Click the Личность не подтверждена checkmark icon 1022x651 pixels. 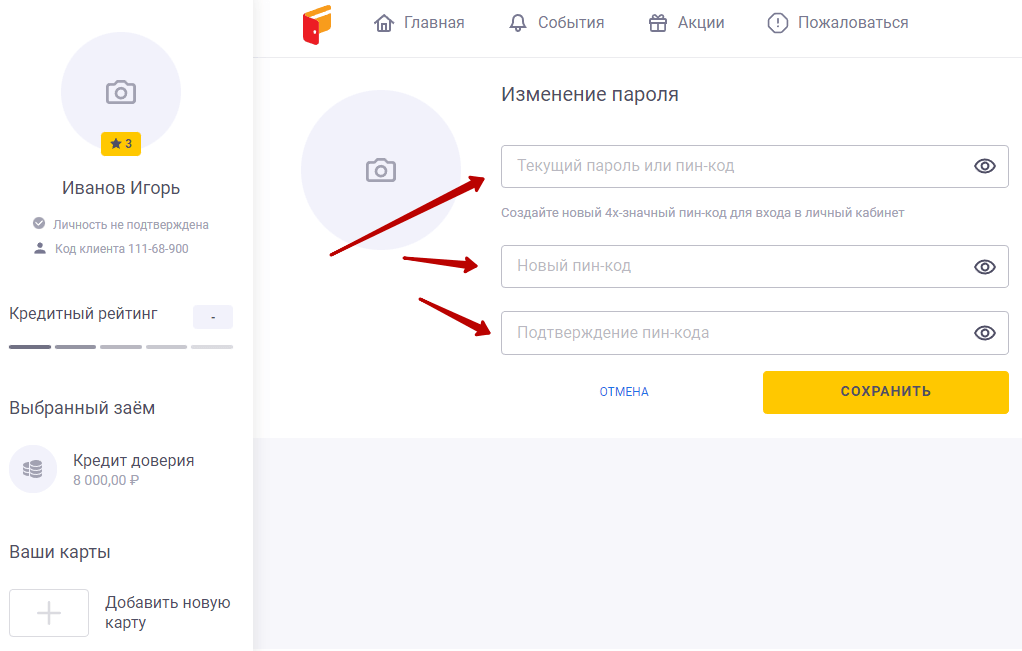[x=39, y=224]
